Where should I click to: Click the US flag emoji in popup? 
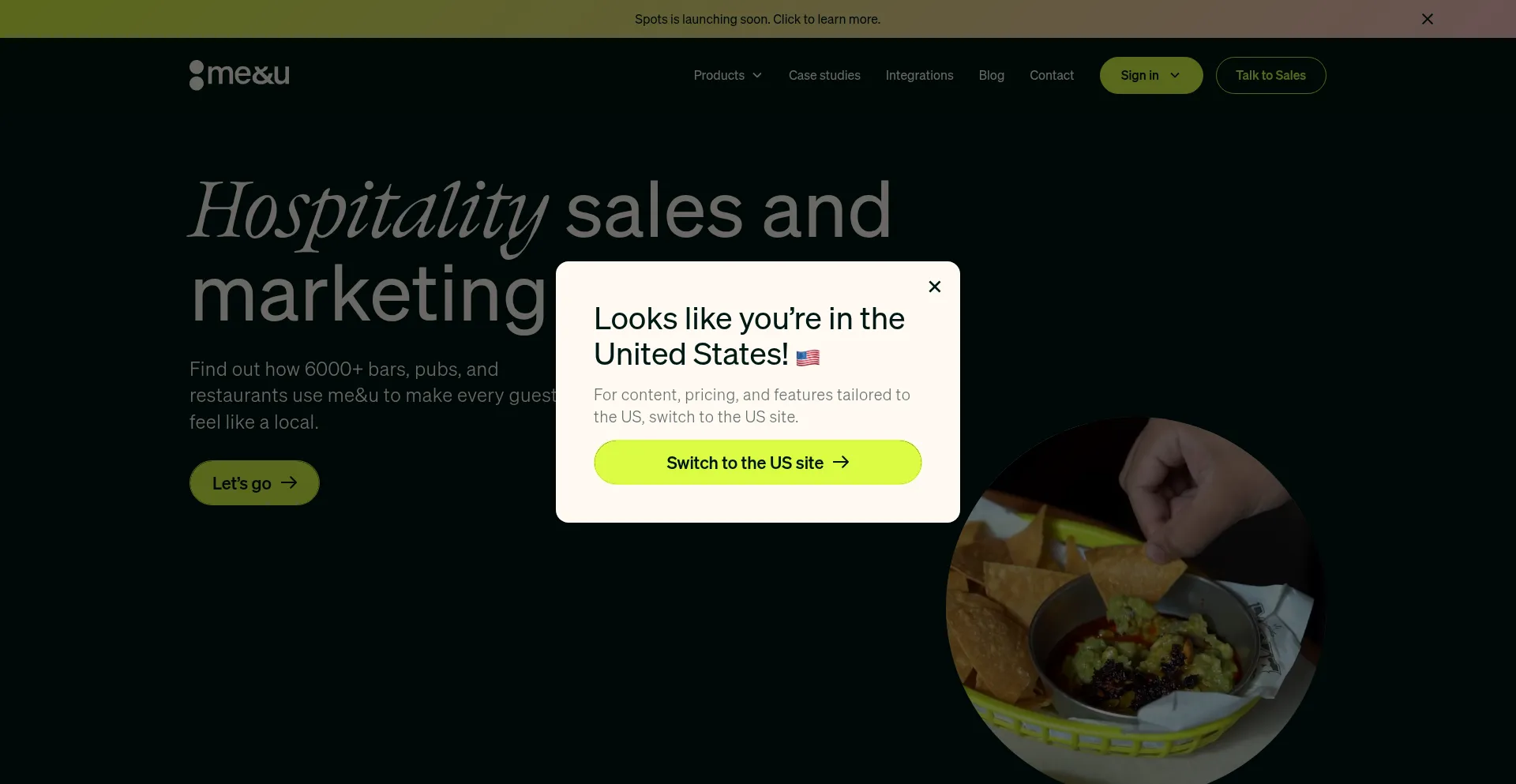(808, 358)
